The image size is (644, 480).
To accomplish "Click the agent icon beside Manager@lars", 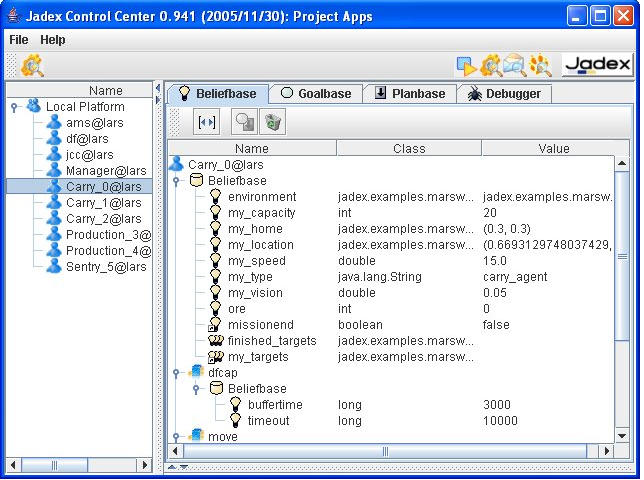I will coord(54,170).
